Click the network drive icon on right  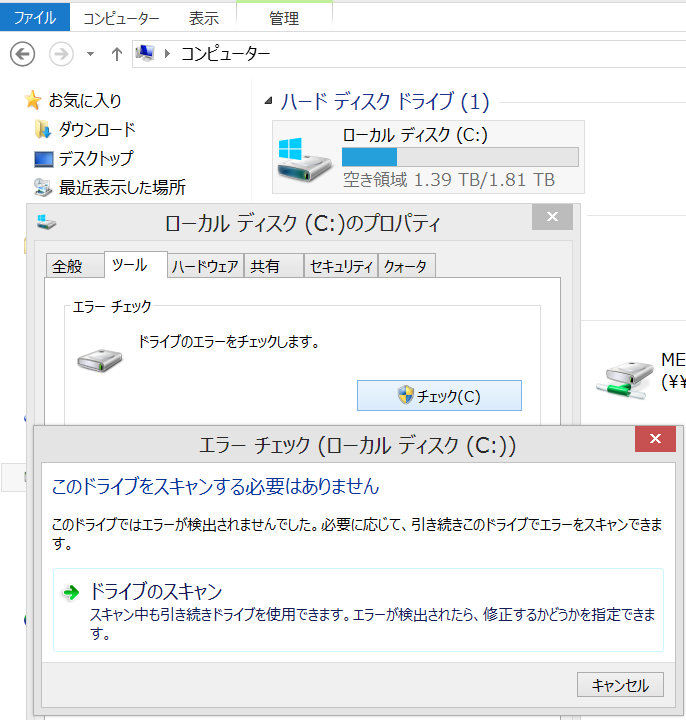tap(625, 380)
